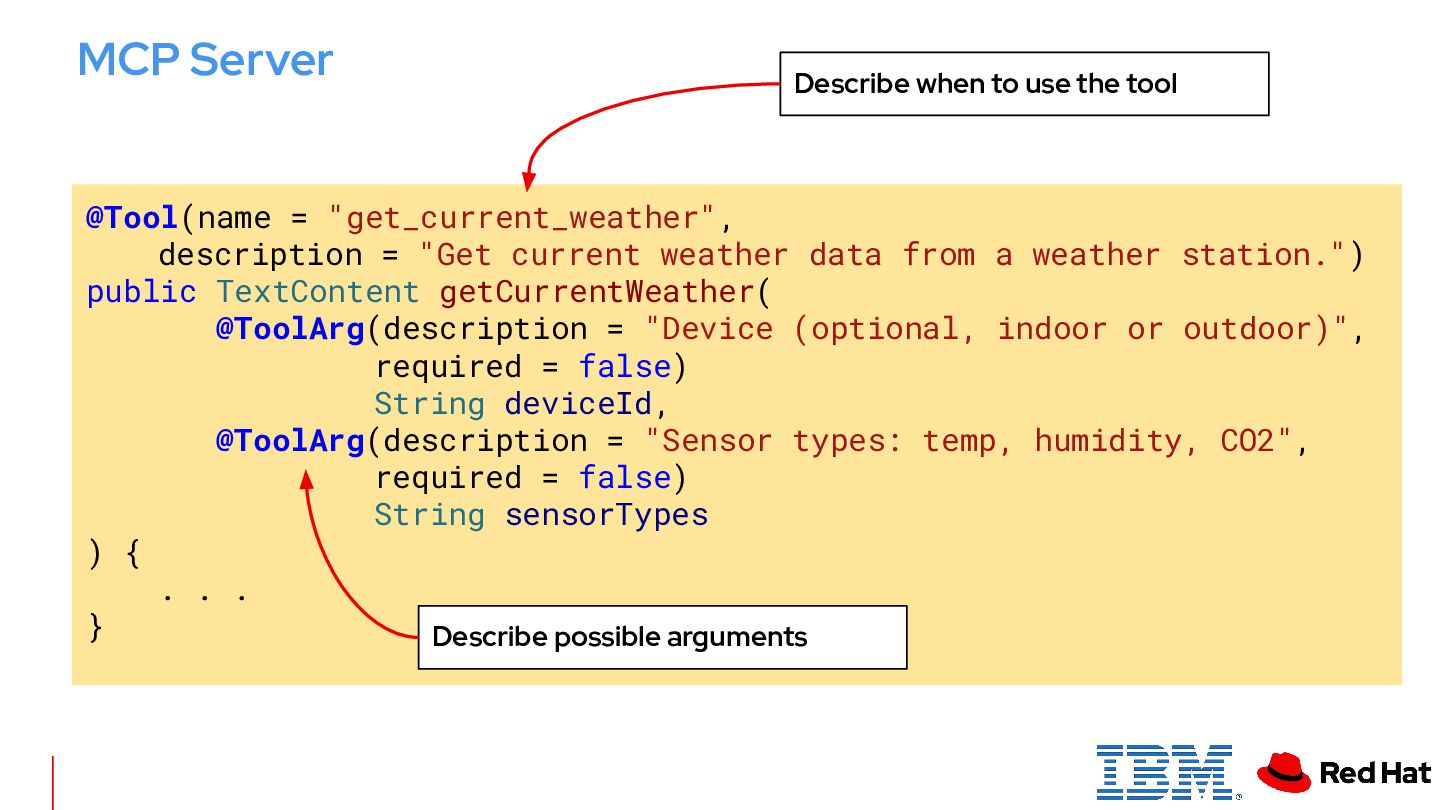Click the "Red Hat" wordmark text

coord(1375,772)
